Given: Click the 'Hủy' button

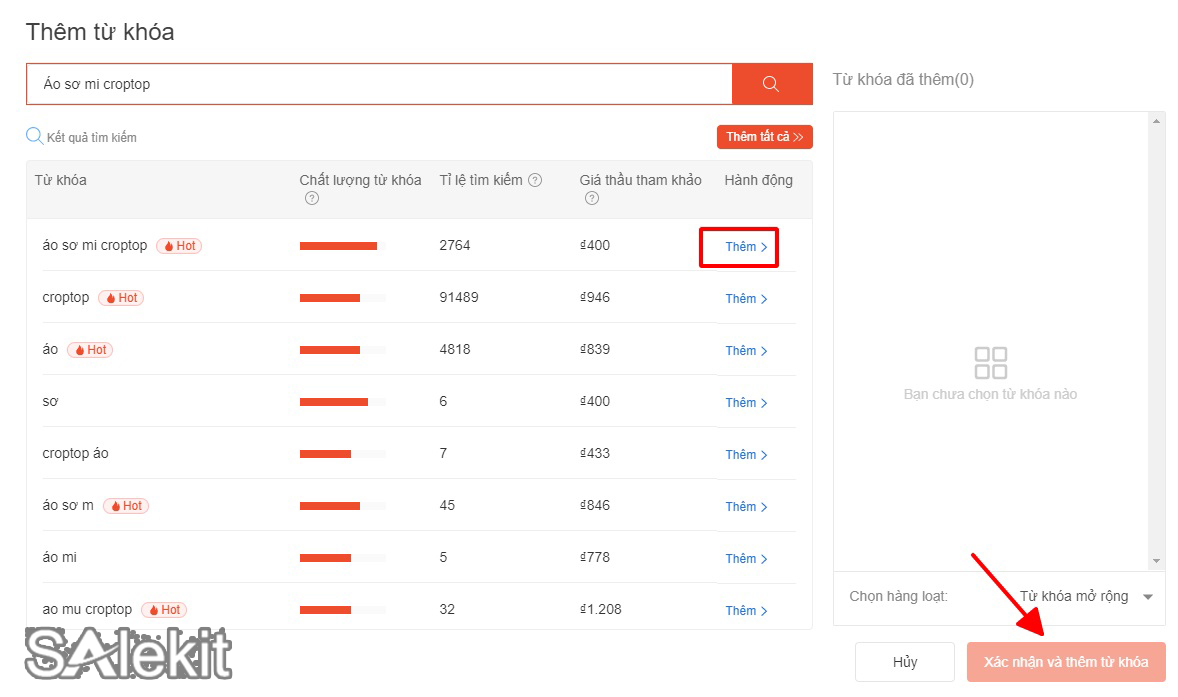Looking at the screenshot, I should click(904, 661).
